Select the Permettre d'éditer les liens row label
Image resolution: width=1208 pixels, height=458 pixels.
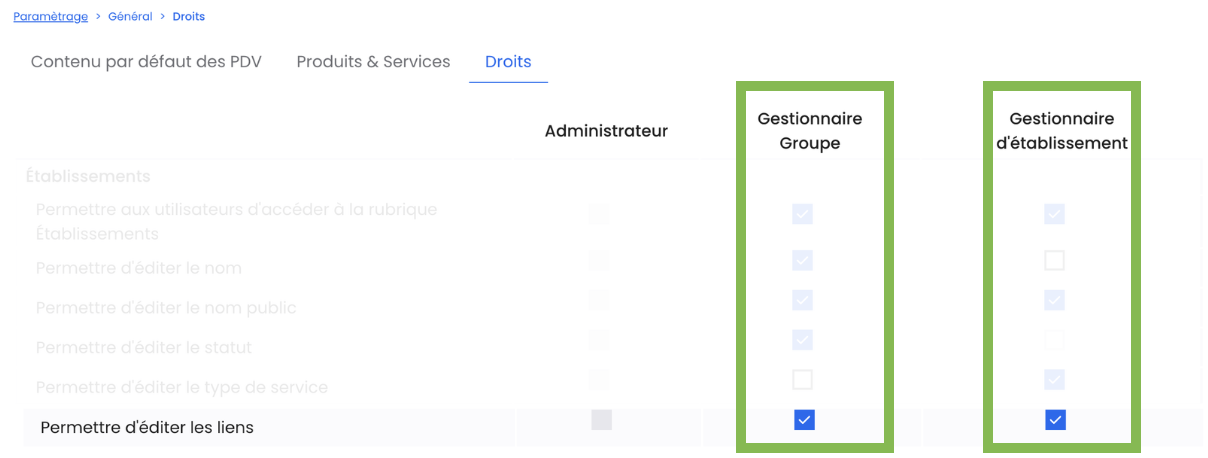click(147, 428)
